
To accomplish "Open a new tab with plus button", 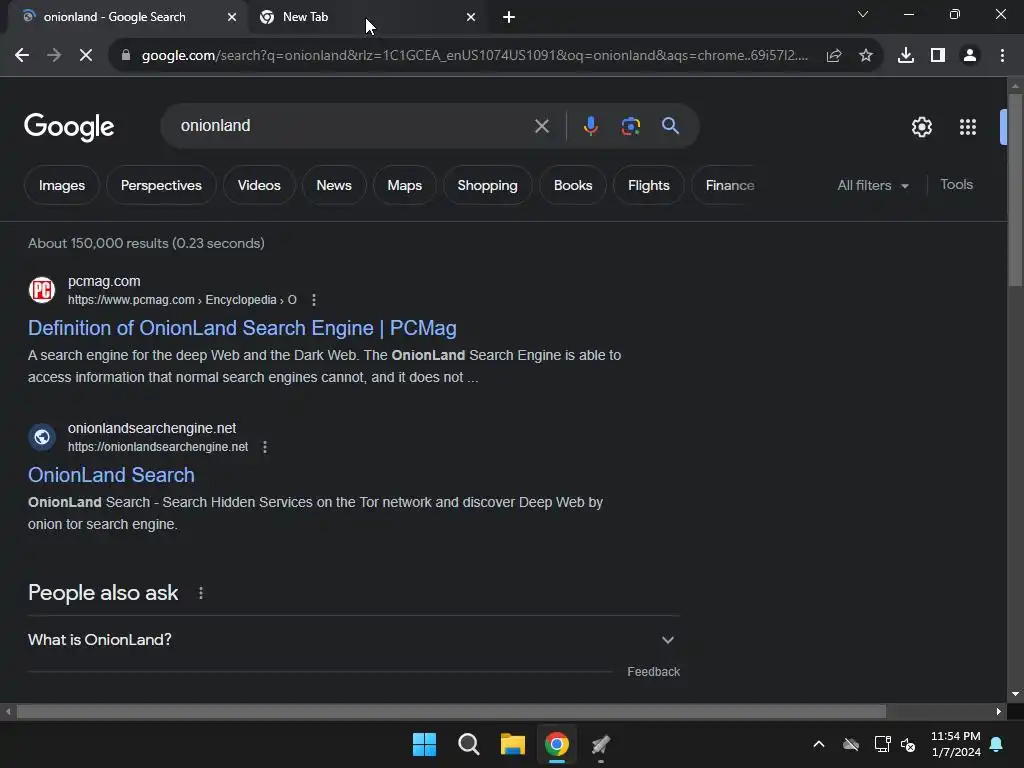I will coord(509,17).
